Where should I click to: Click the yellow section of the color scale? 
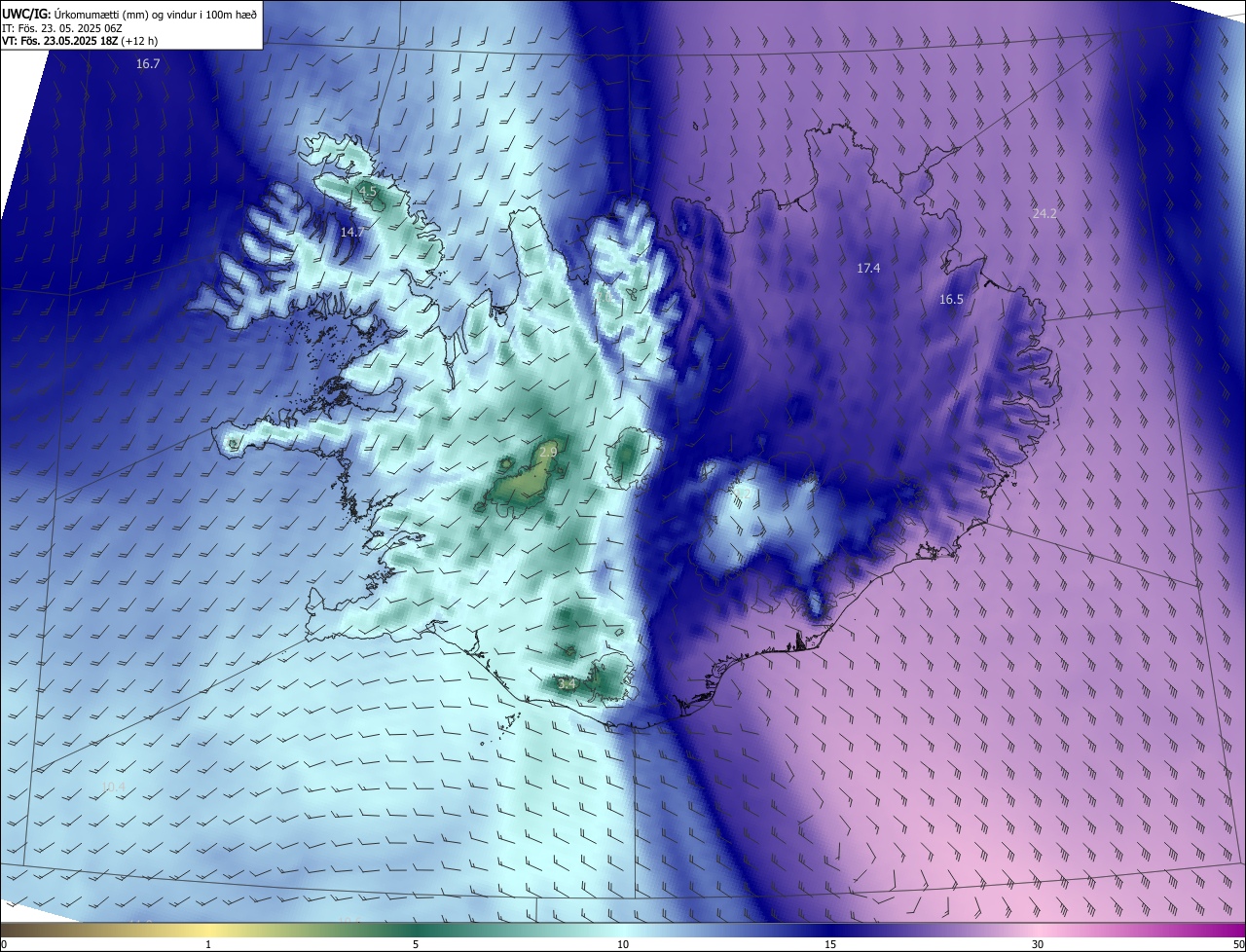pyautogui.click(x=208, y=930)
